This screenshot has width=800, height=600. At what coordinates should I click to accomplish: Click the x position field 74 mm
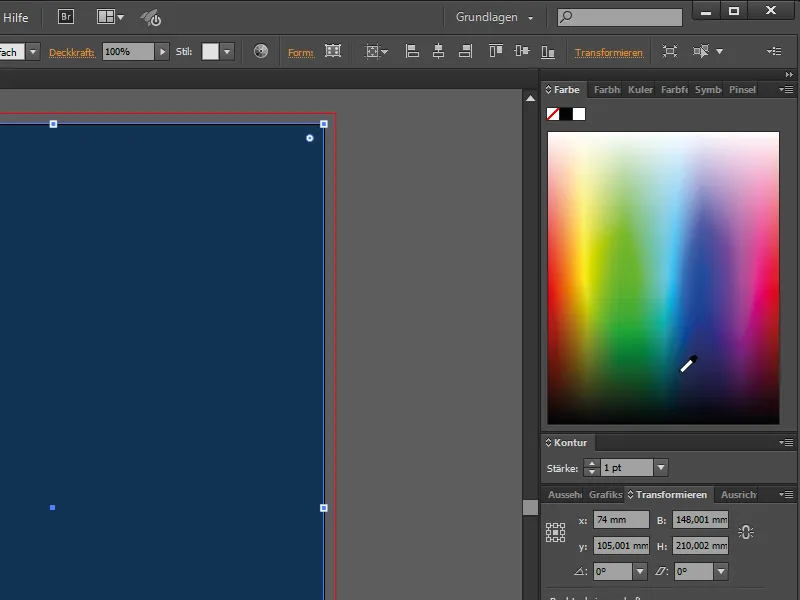pos(621,520)
